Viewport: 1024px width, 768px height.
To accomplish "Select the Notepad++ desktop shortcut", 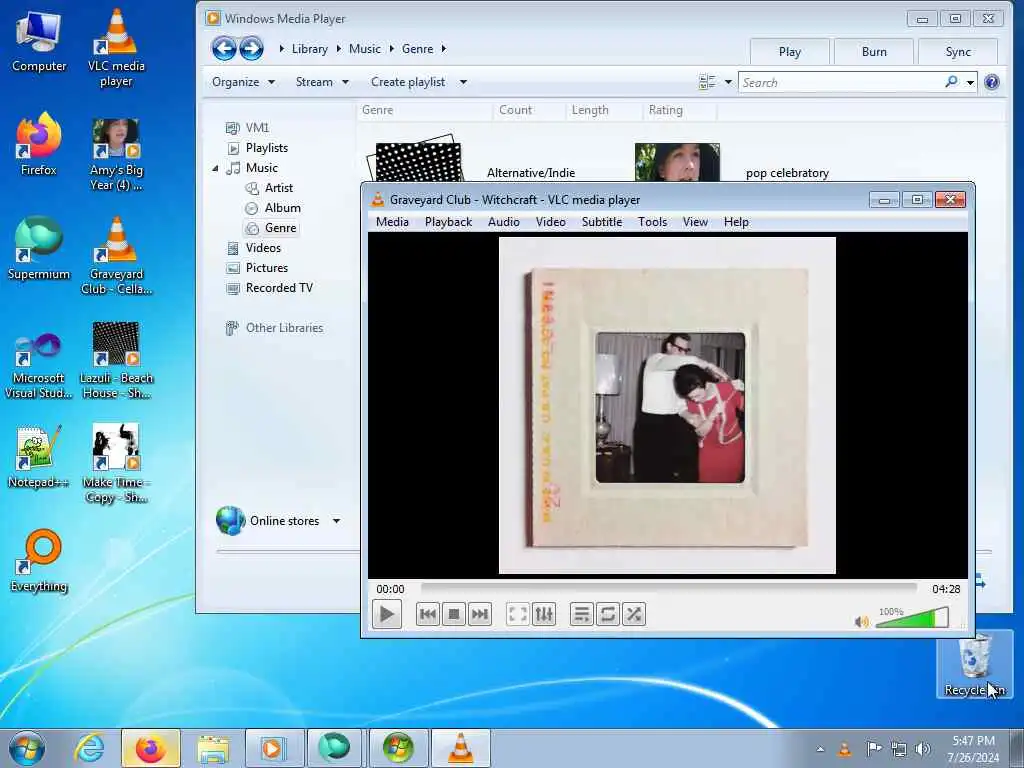I will pyautogui.click(x=38, y=457).
